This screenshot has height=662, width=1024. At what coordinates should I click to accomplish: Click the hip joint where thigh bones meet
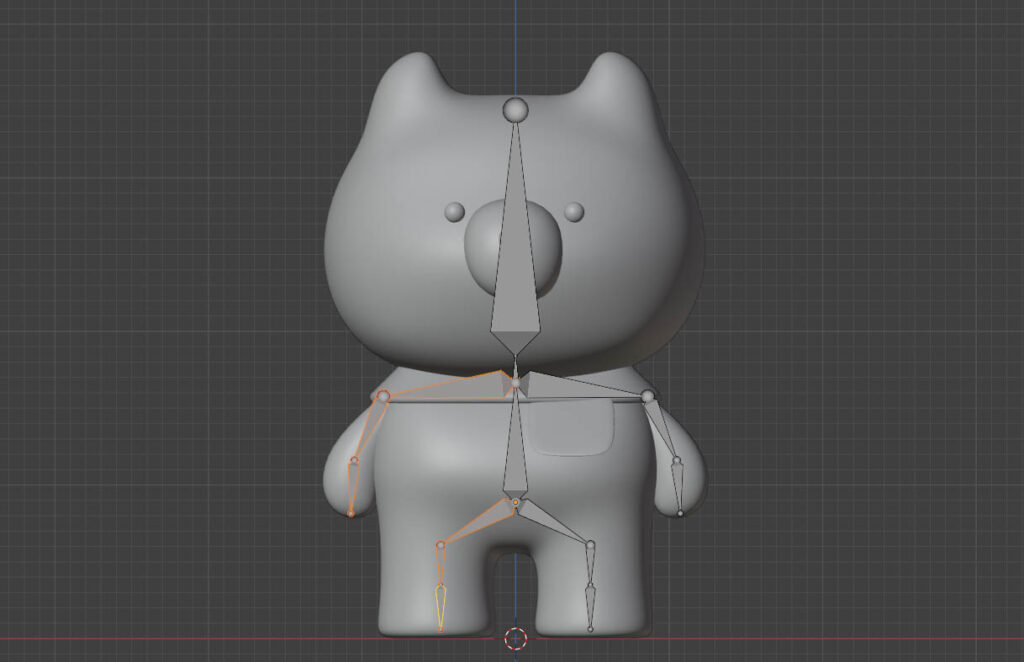[x=516, y=501]
